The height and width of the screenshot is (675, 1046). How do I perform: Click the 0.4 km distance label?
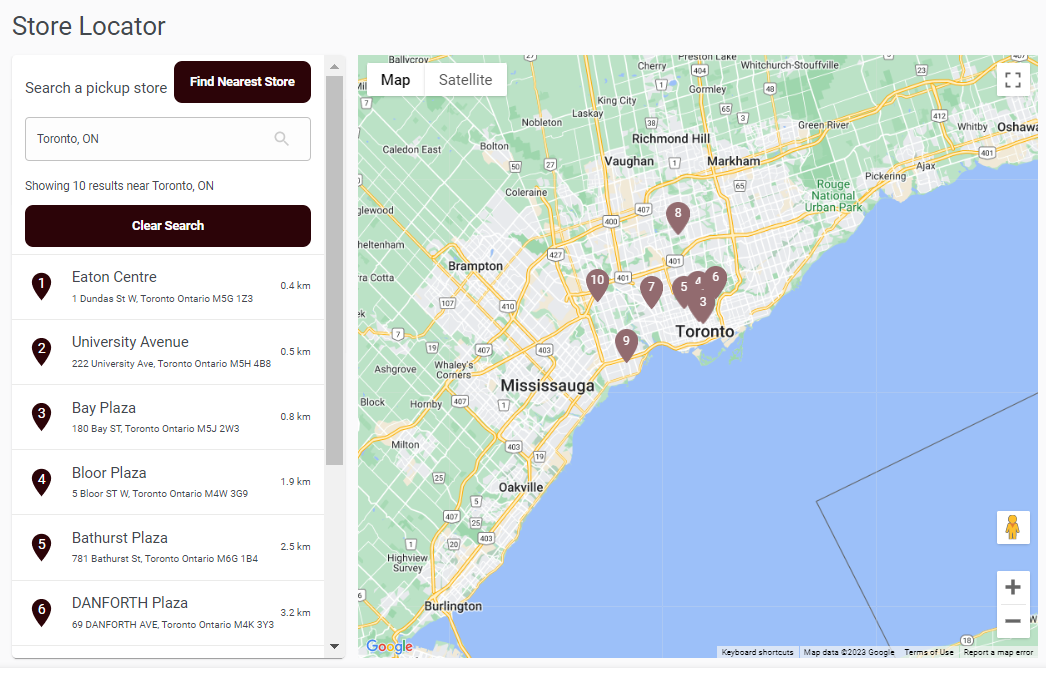click(x=296, y=285)
